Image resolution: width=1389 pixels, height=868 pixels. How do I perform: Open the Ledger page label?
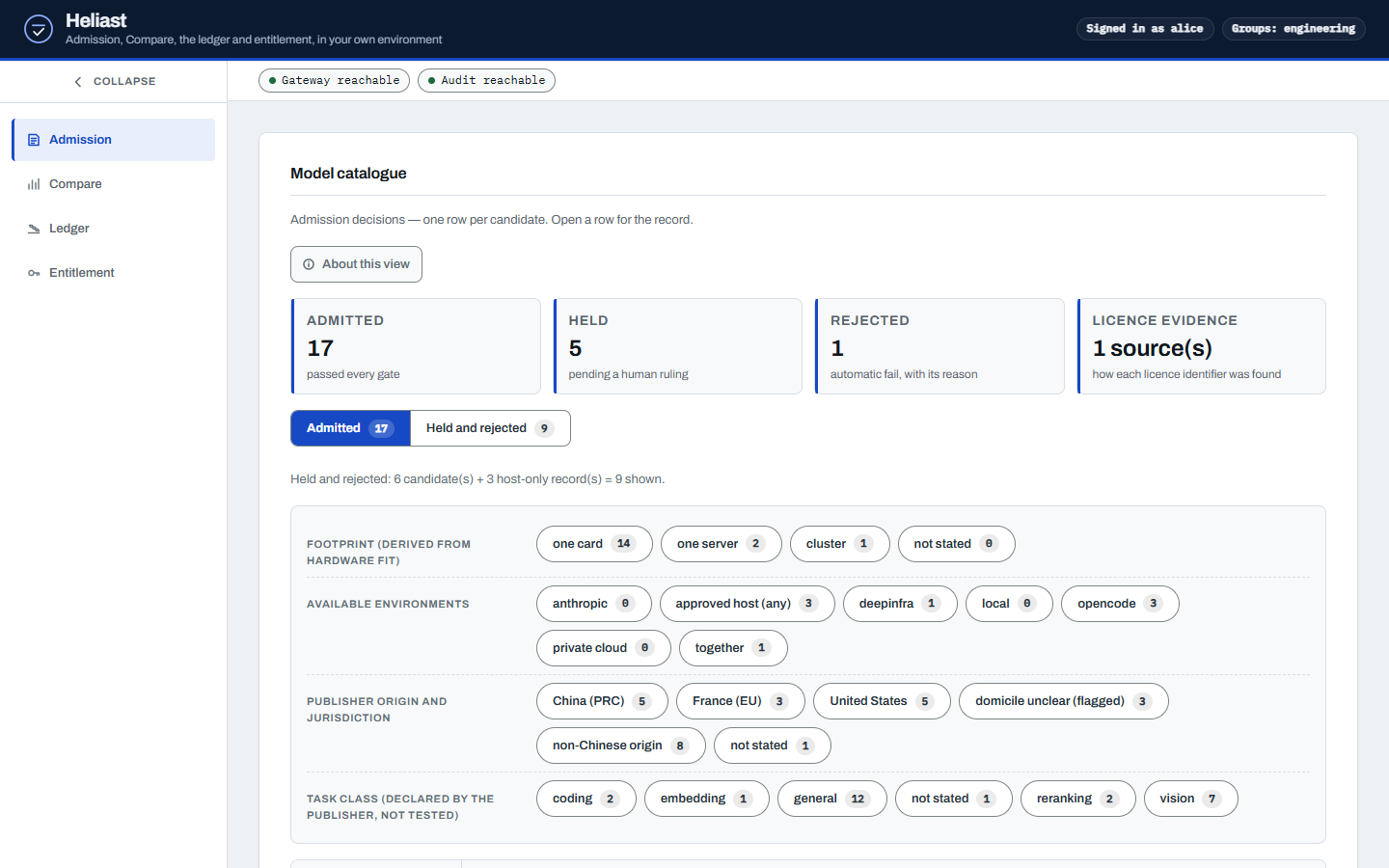click(69, 229)
